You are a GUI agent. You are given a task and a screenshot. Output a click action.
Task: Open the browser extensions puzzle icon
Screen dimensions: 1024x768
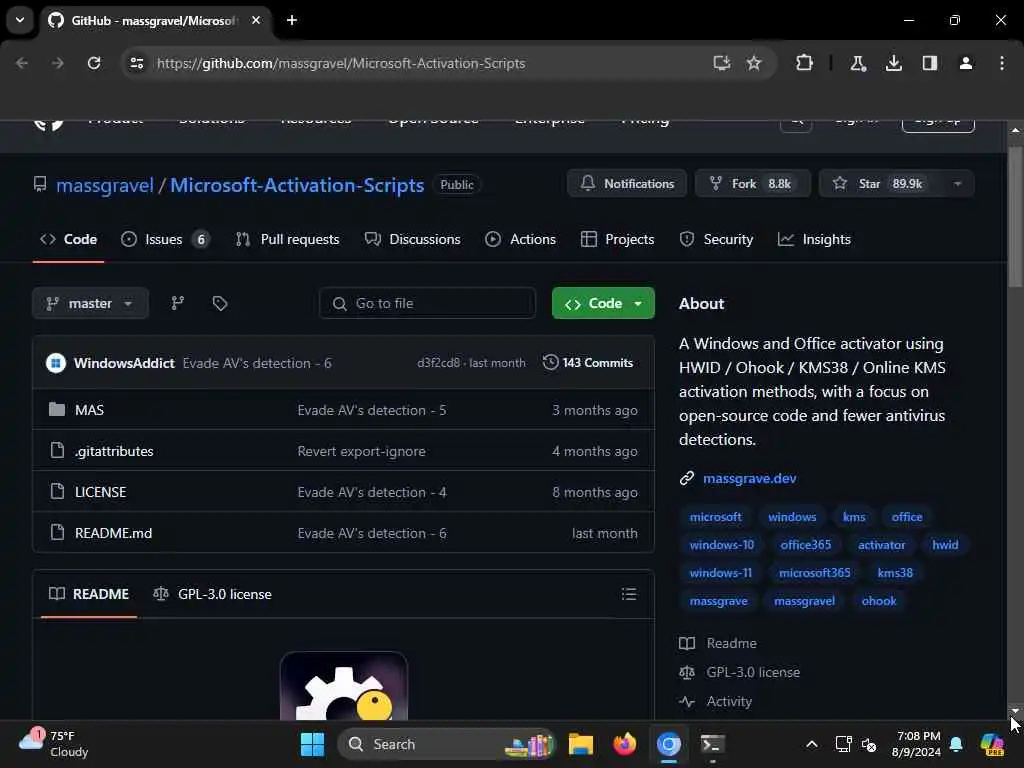tap(805, 63)
